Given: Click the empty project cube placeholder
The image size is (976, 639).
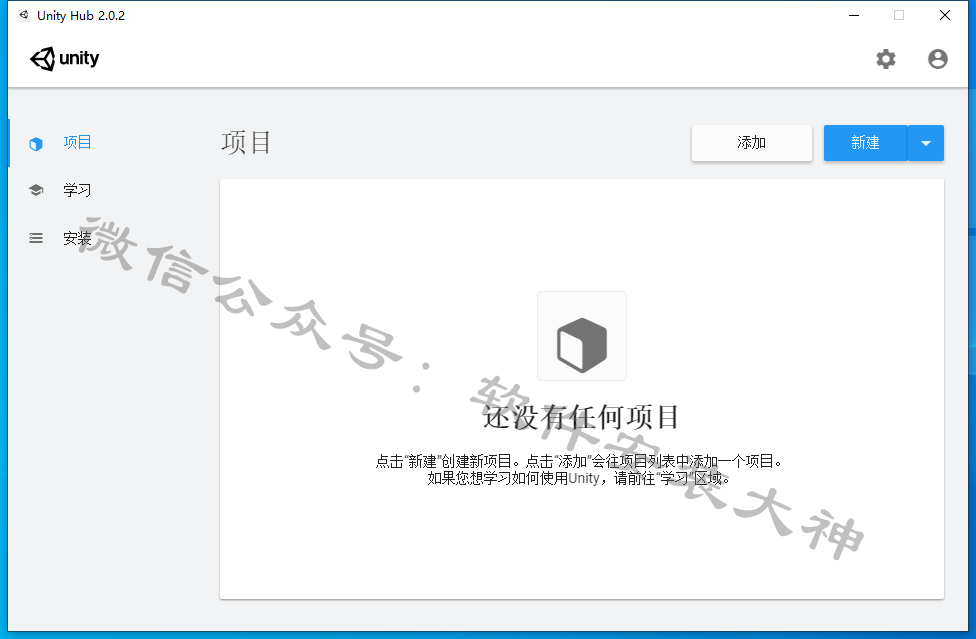Looking at the screenshot, I should pyautogui.click(x=582, y=336).
